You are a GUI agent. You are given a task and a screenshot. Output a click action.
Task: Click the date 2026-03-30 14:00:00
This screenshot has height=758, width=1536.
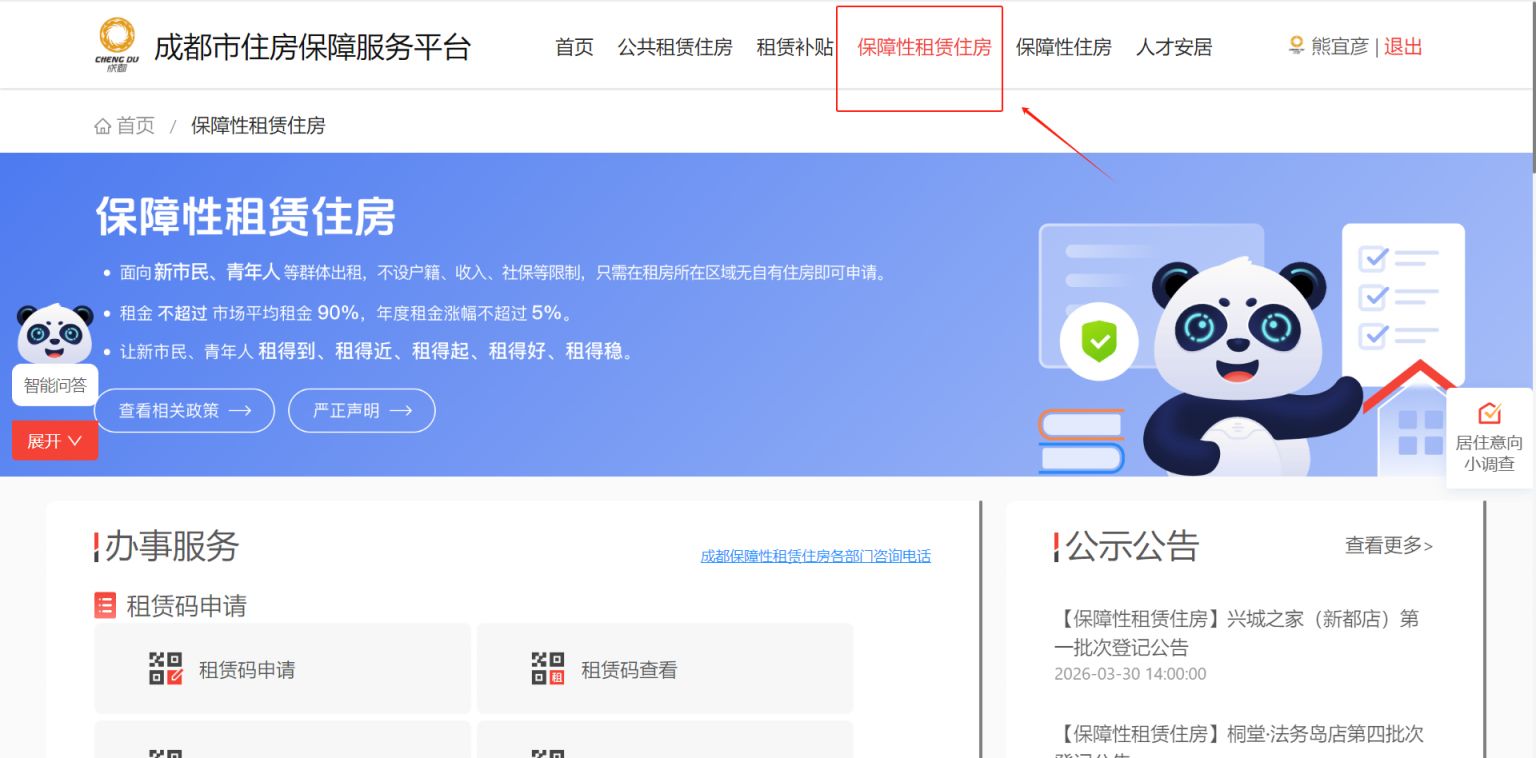click(1130, 674)
